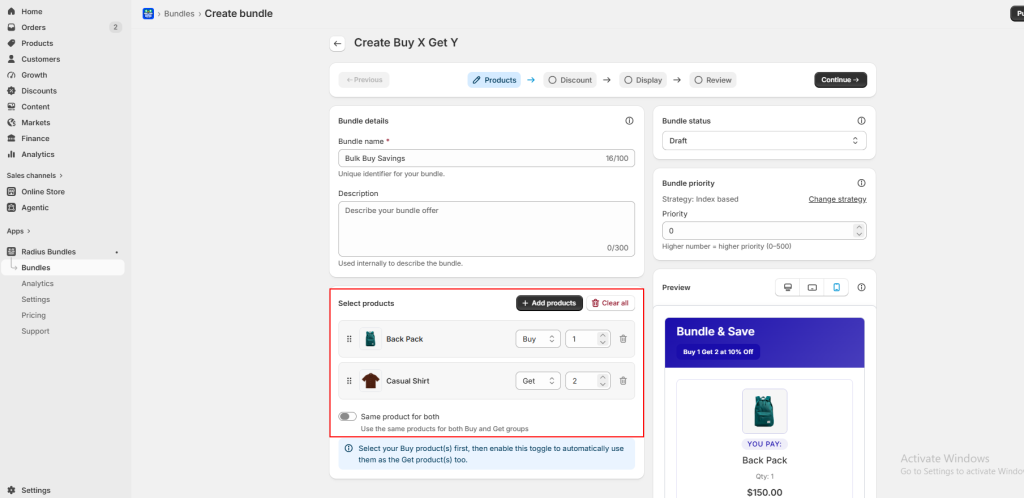Expand Sales channels section
The width and height of the screenshot is (1024, 498).
[x=35, y=176]
